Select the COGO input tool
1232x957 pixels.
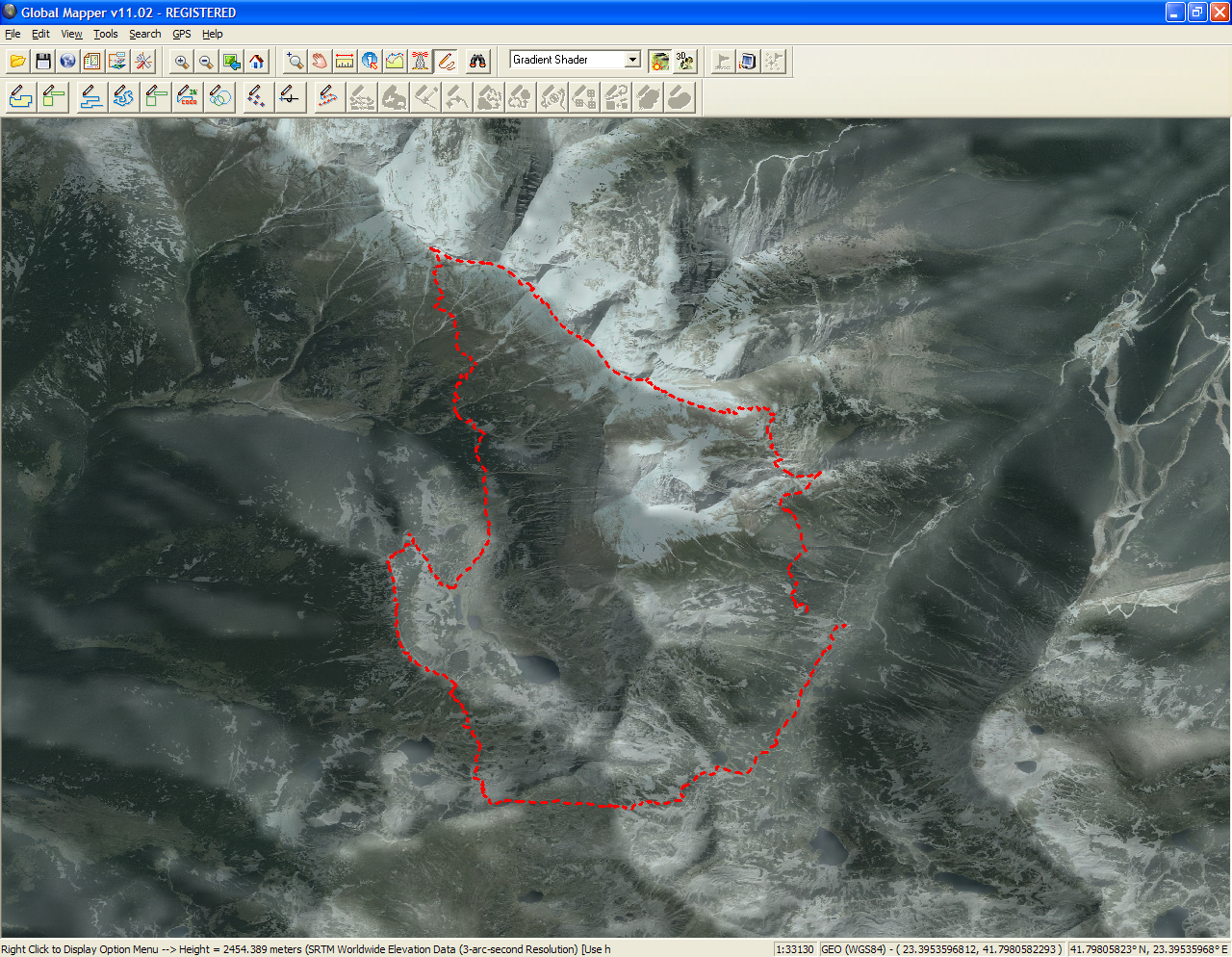(x=188, y=97)
